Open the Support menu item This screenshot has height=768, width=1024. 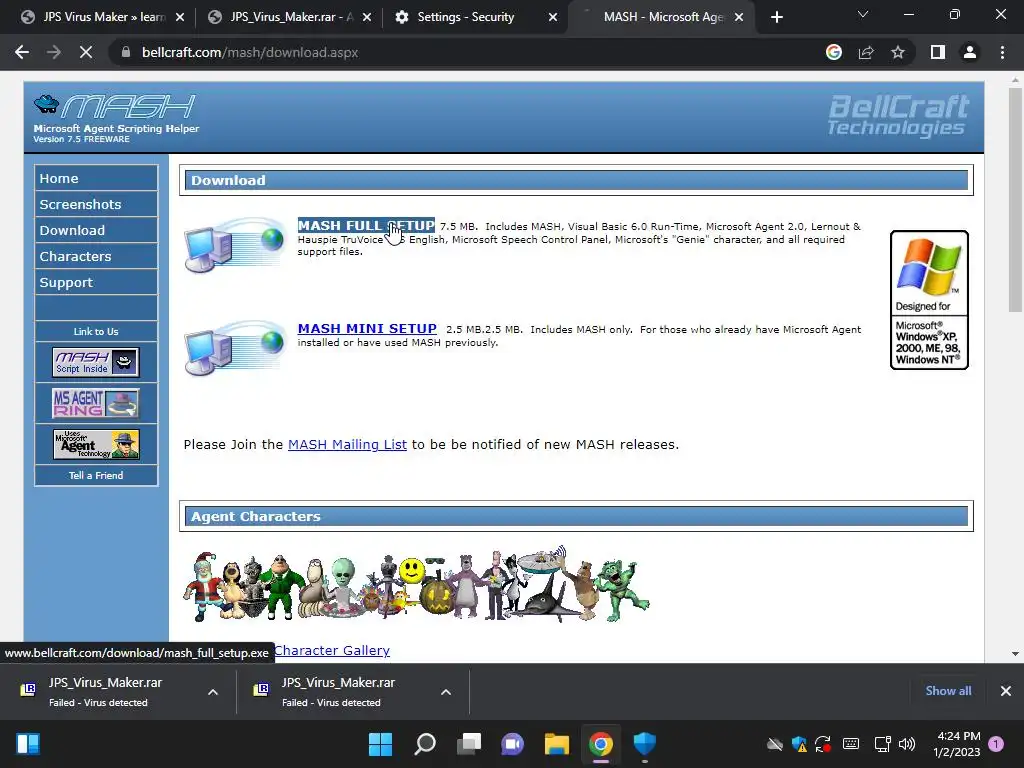[x=96, y=283]
